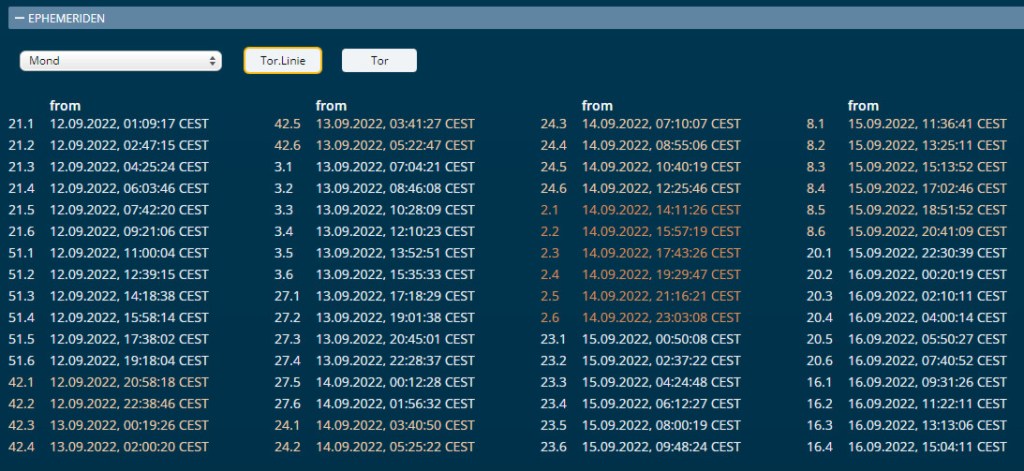Select gate line 16.4 entry
This screenshot has height=471, width=1024.
point(819,446)
